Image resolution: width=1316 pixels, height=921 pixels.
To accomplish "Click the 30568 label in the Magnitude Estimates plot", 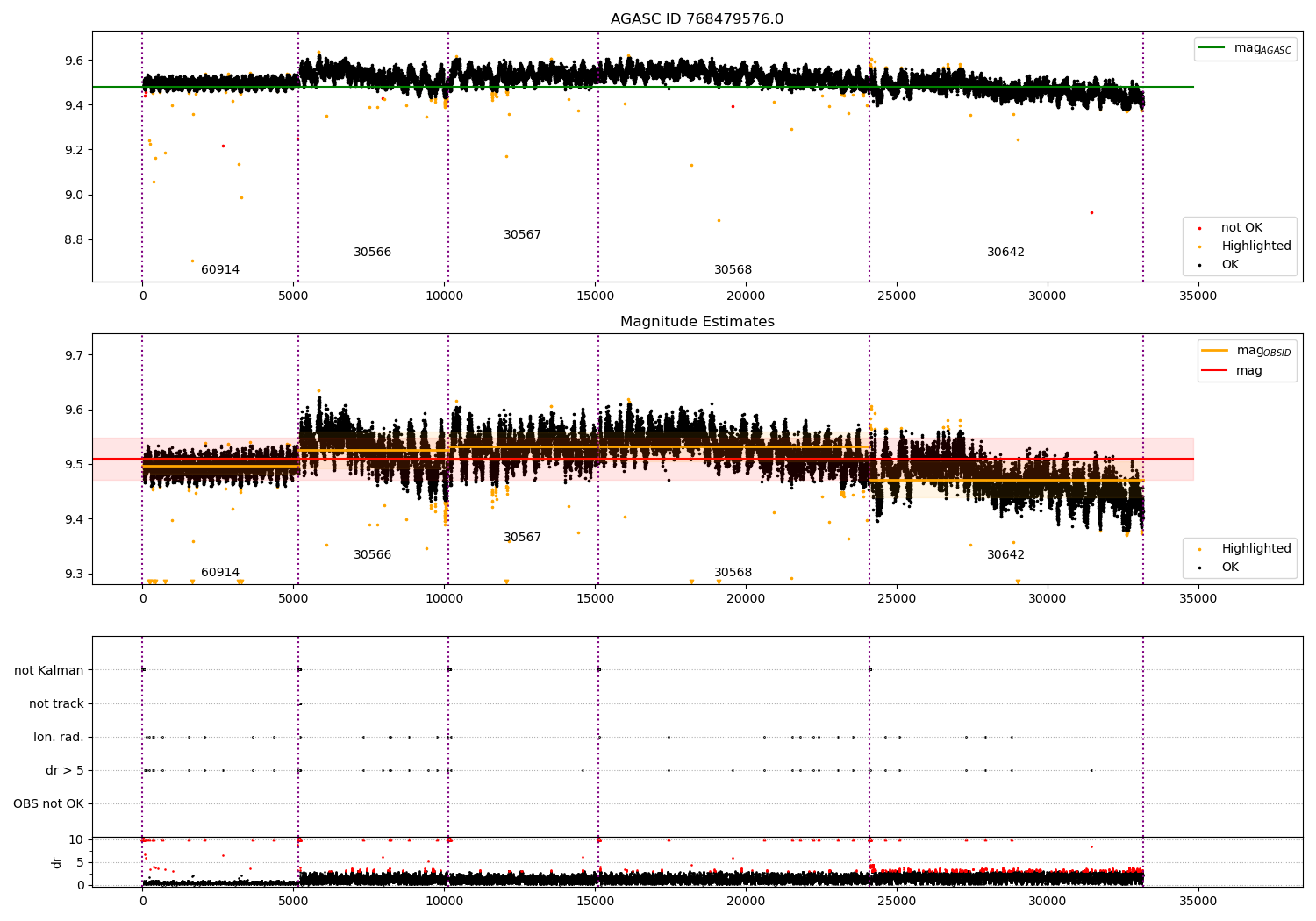I will tap(733, 573).
